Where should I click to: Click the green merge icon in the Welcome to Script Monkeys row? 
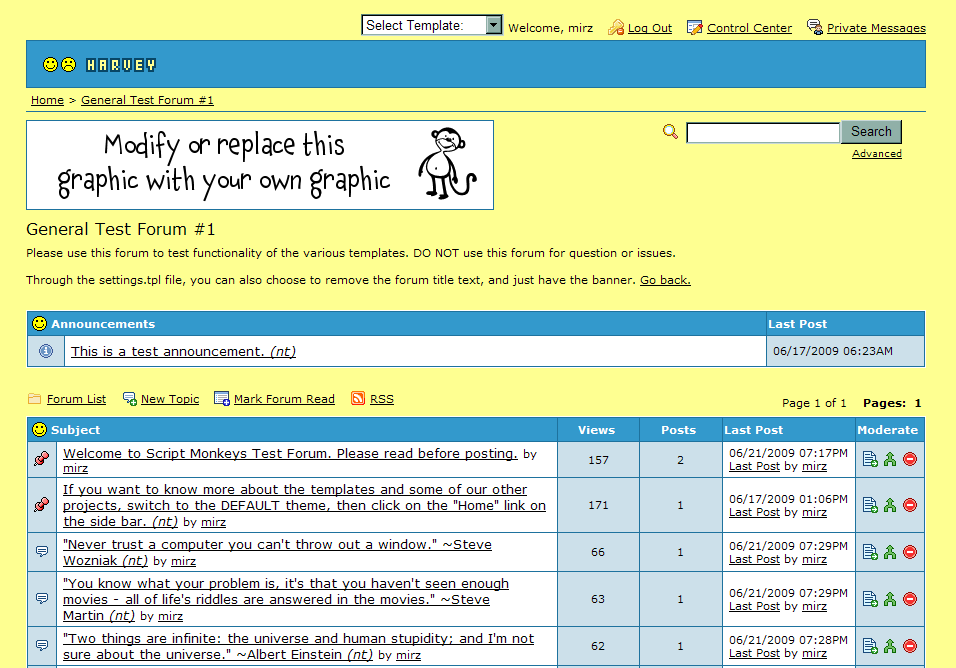[890, 460]
